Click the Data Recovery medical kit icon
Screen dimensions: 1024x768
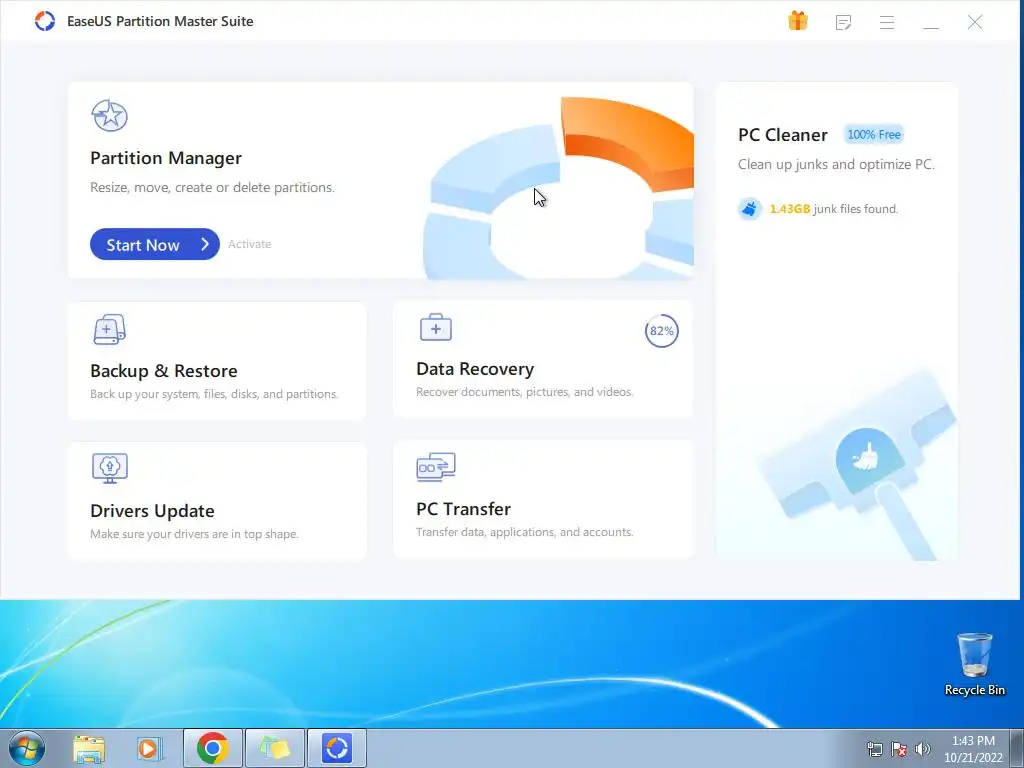coord(436,327)
